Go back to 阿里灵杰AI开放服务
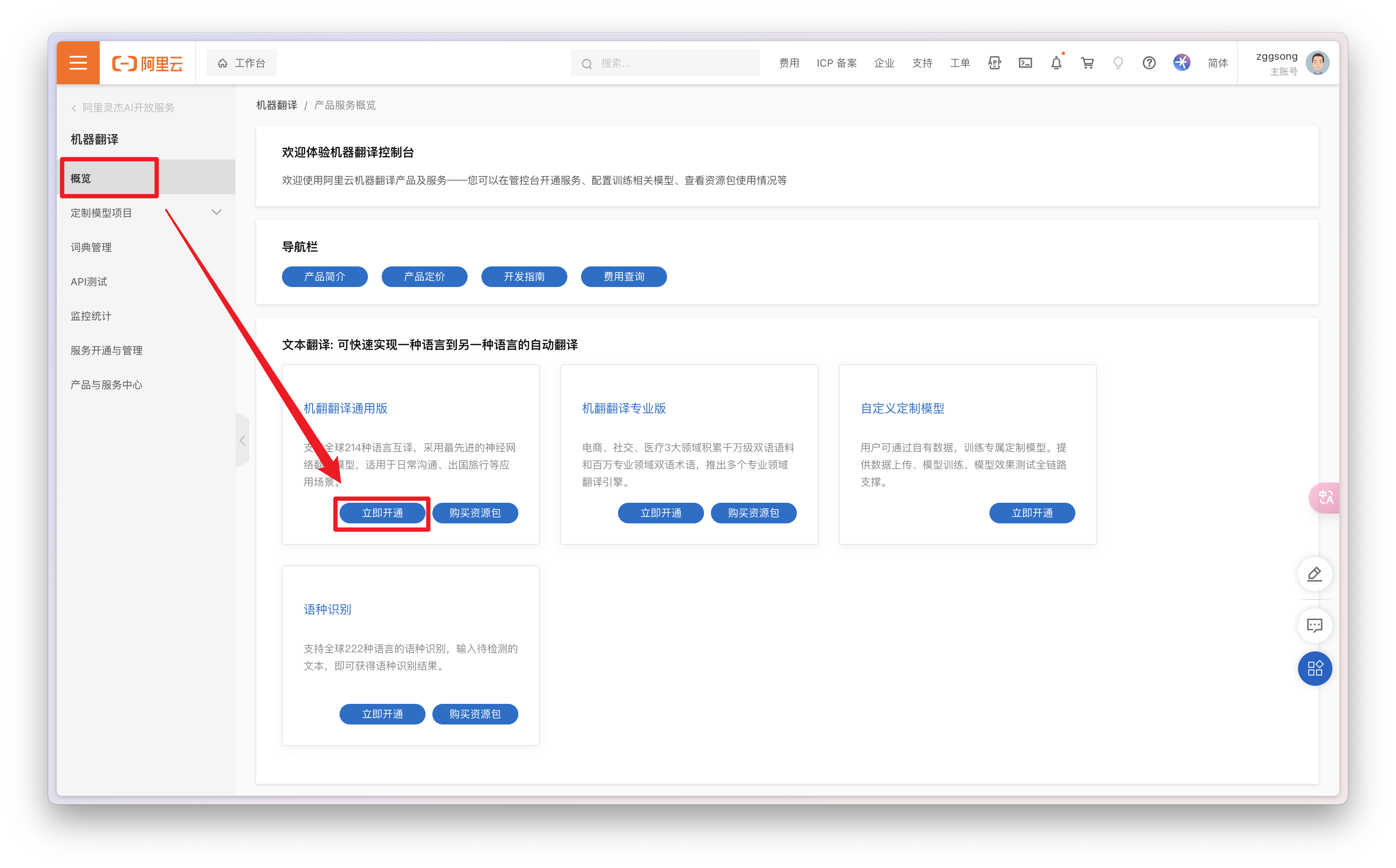The width and height of the screenshot is (1396, 868). pyautogui.click(x=123, y=108)
